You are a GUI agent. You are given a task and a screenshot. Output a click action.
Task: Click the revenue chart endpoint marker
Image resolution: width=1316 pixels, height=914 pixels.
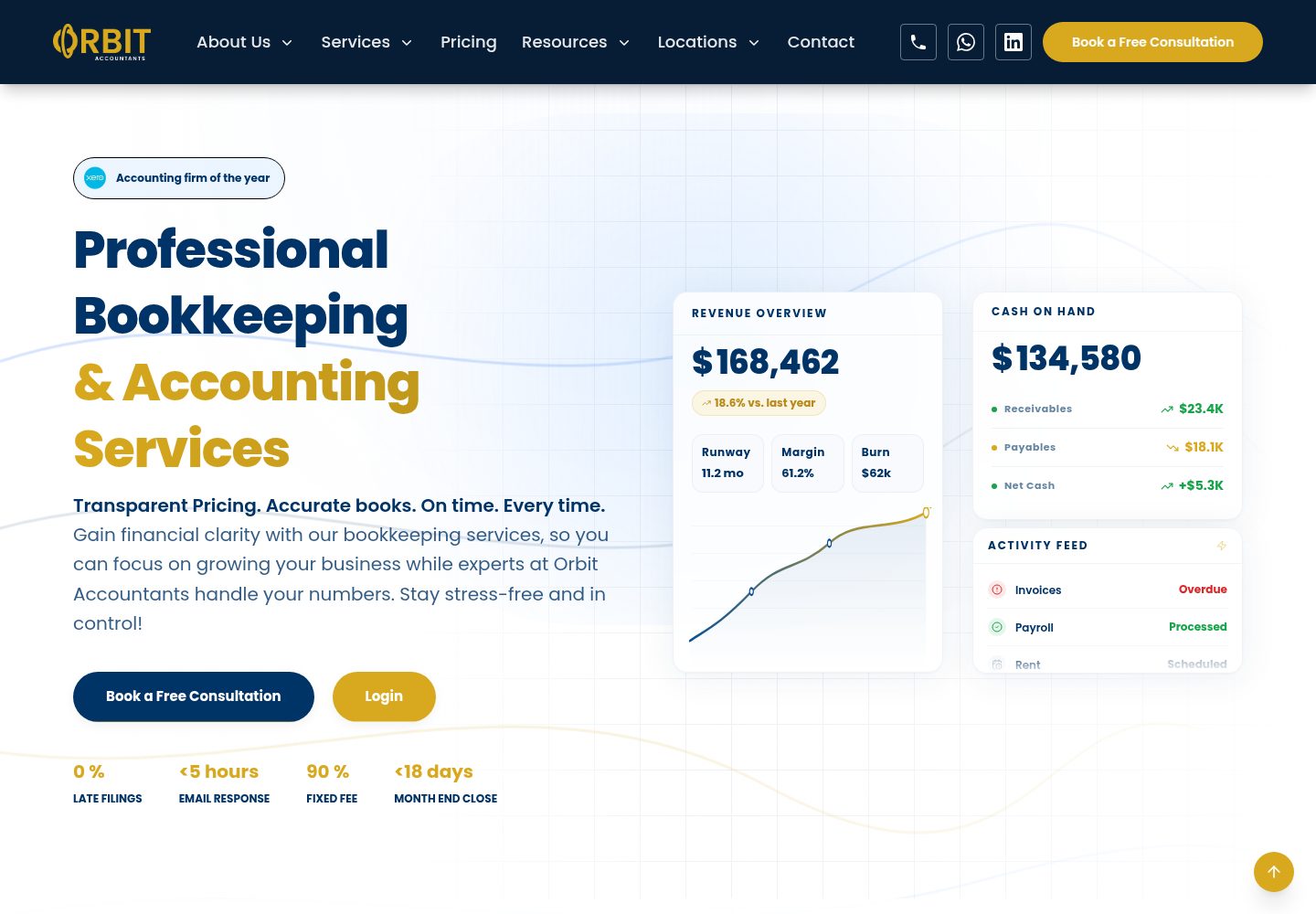(x=926, y=513)
